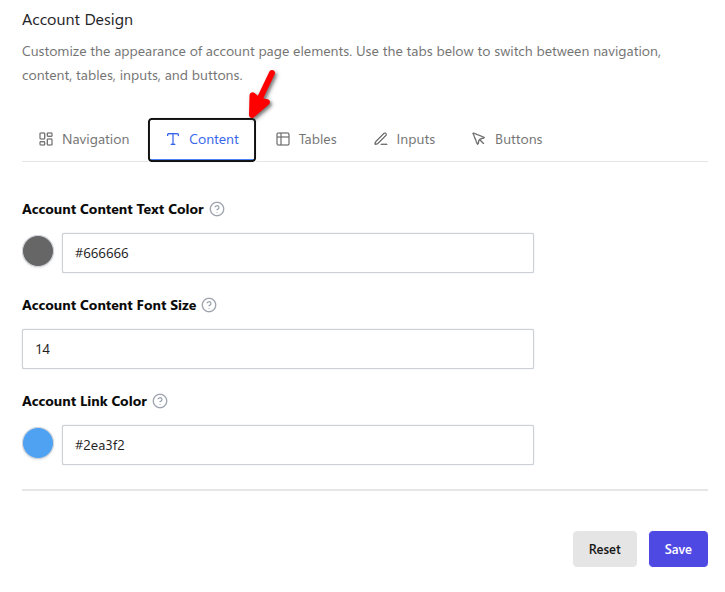The height and width of the screenshot is (592, 725).
Task: Open the Inputs tab
Action: (405, 139)
